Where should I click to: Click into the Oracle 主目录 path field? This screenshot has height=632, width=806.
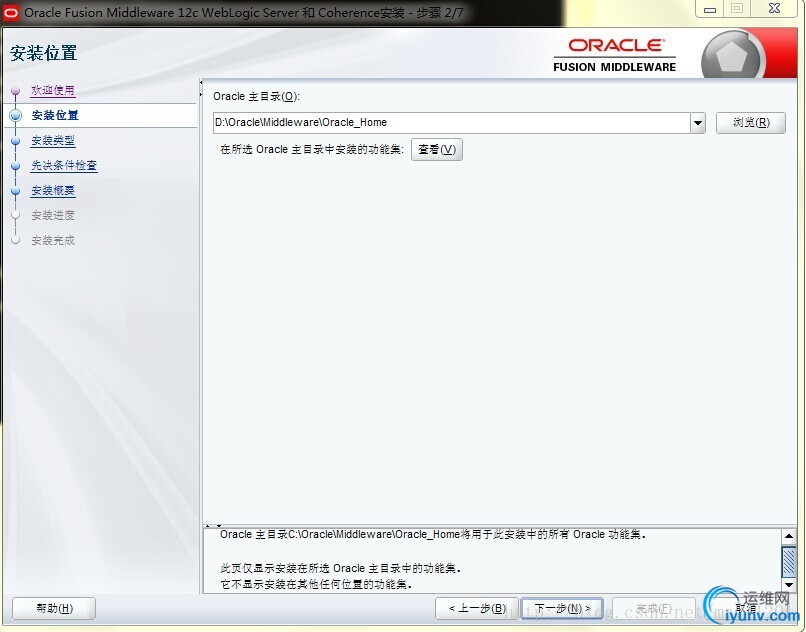(x=451, y=122)
